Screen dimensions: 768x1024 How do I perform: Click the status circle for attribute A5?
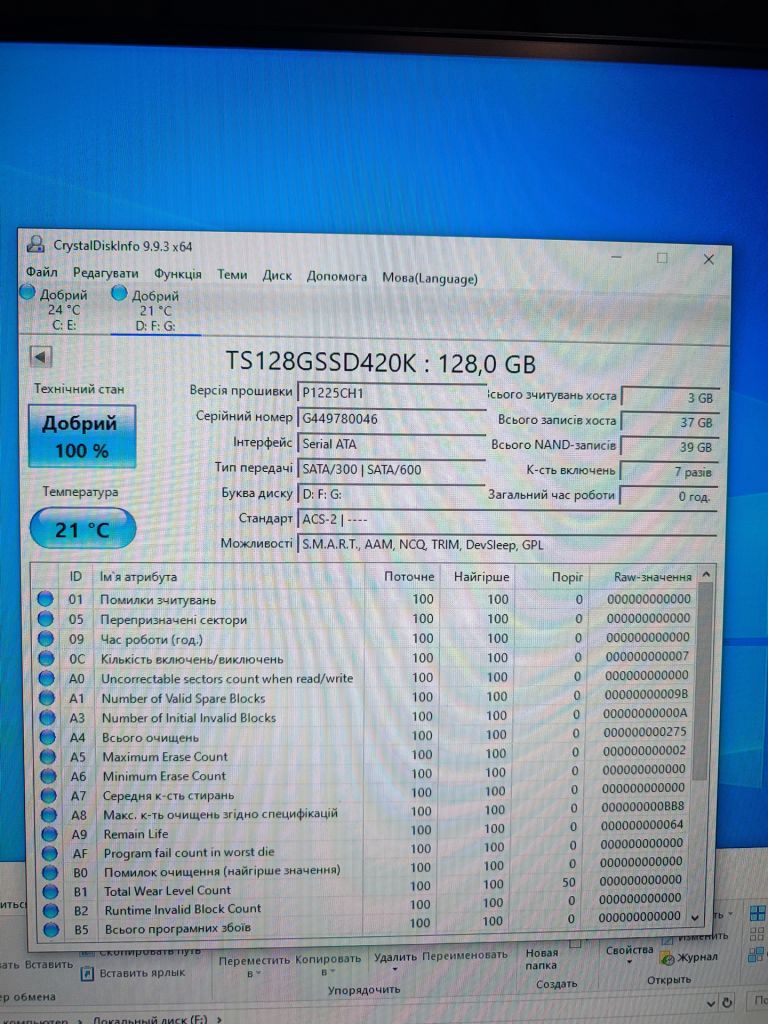[48, 756]
